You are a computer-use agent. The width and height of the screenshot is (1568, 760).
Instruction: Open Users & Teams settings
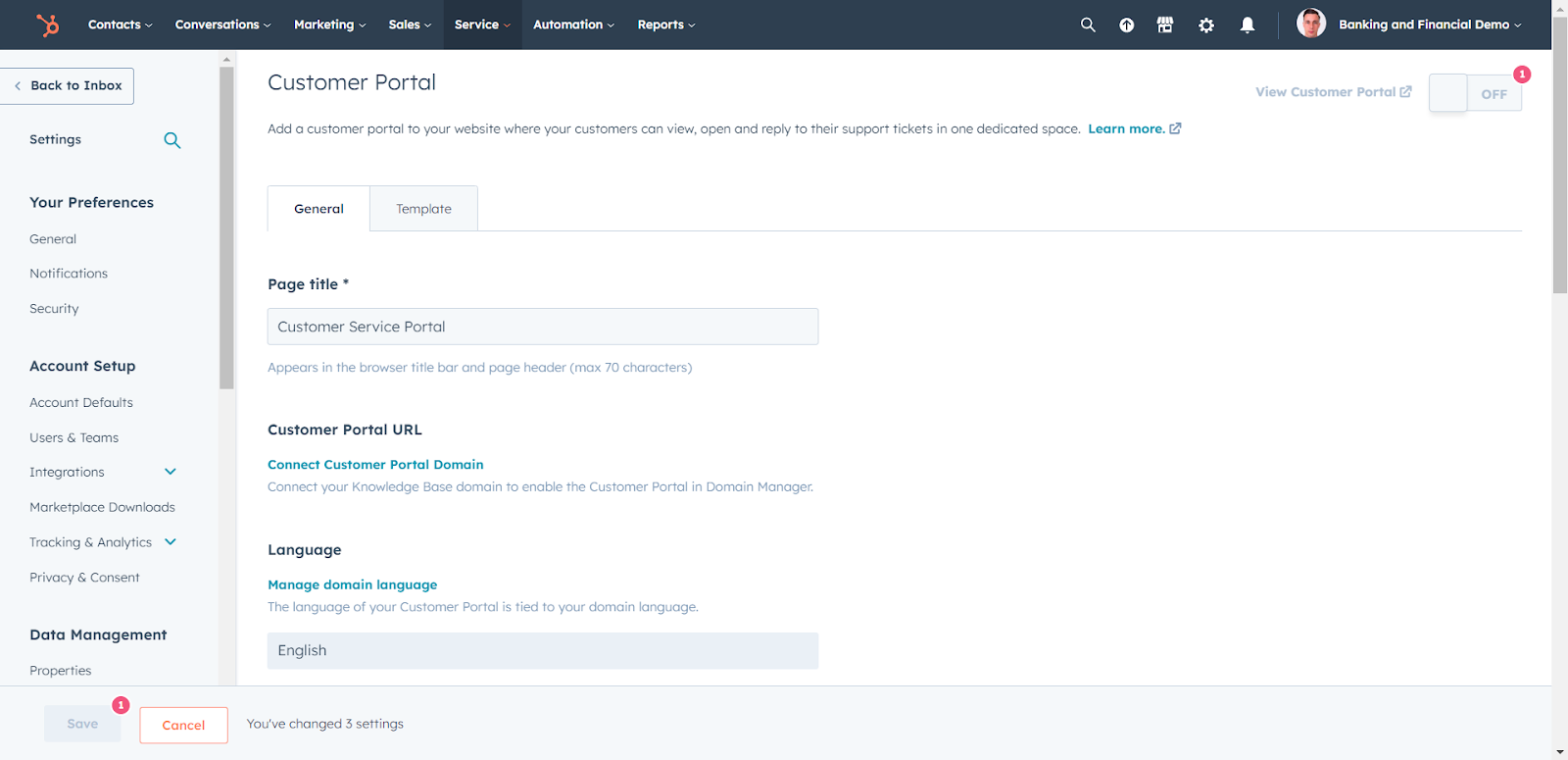coord(73,438)
